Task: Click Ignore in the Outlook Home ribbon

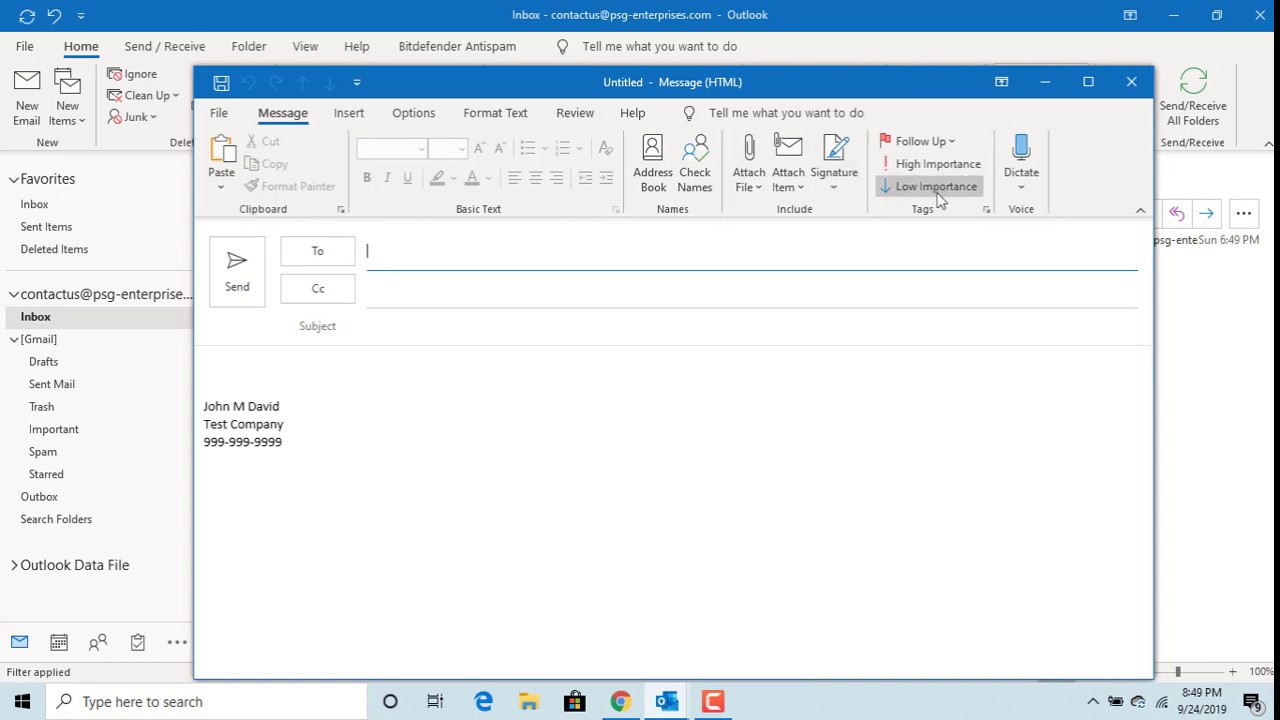Action: coord(132,74)
